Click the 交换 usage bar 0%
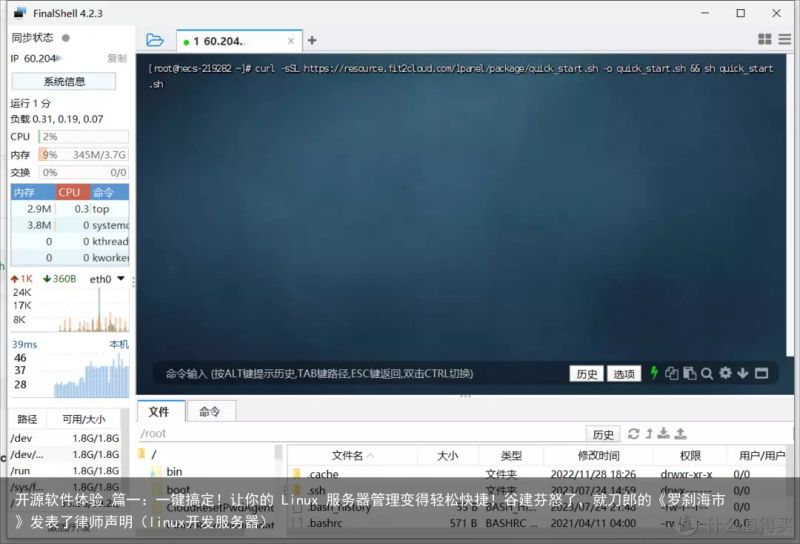Viewport: 800px width, 544px height. [x=84, y=172]
